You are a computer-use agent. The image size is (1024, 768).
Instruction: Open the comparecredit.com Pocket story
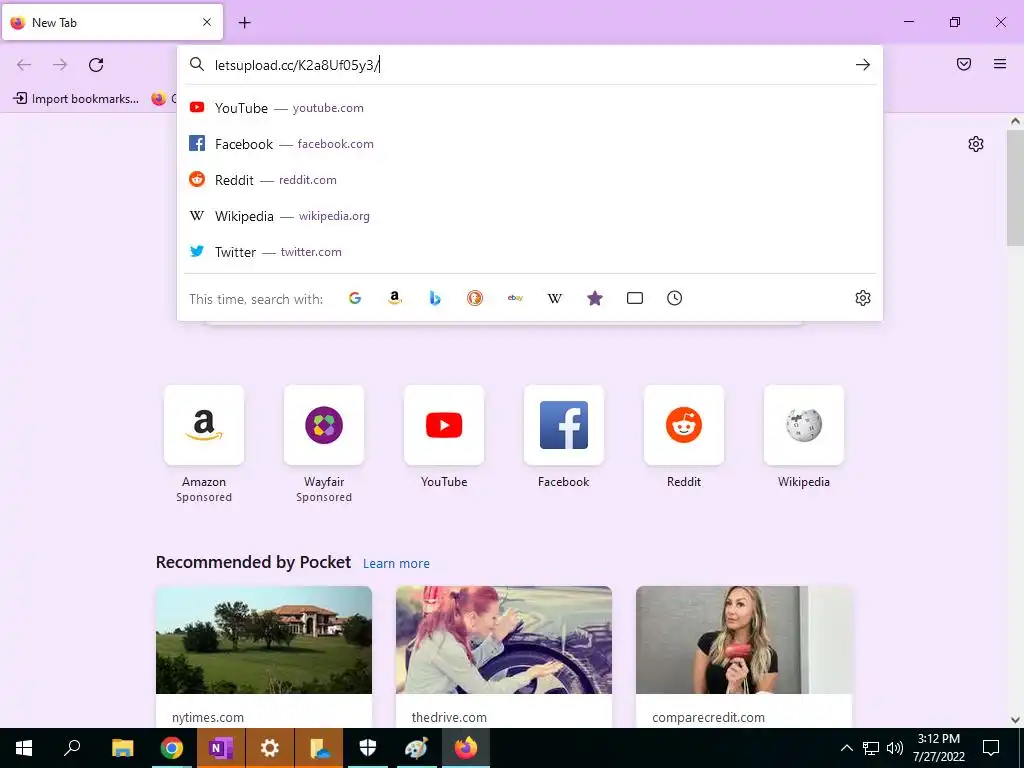click(744, 656)
